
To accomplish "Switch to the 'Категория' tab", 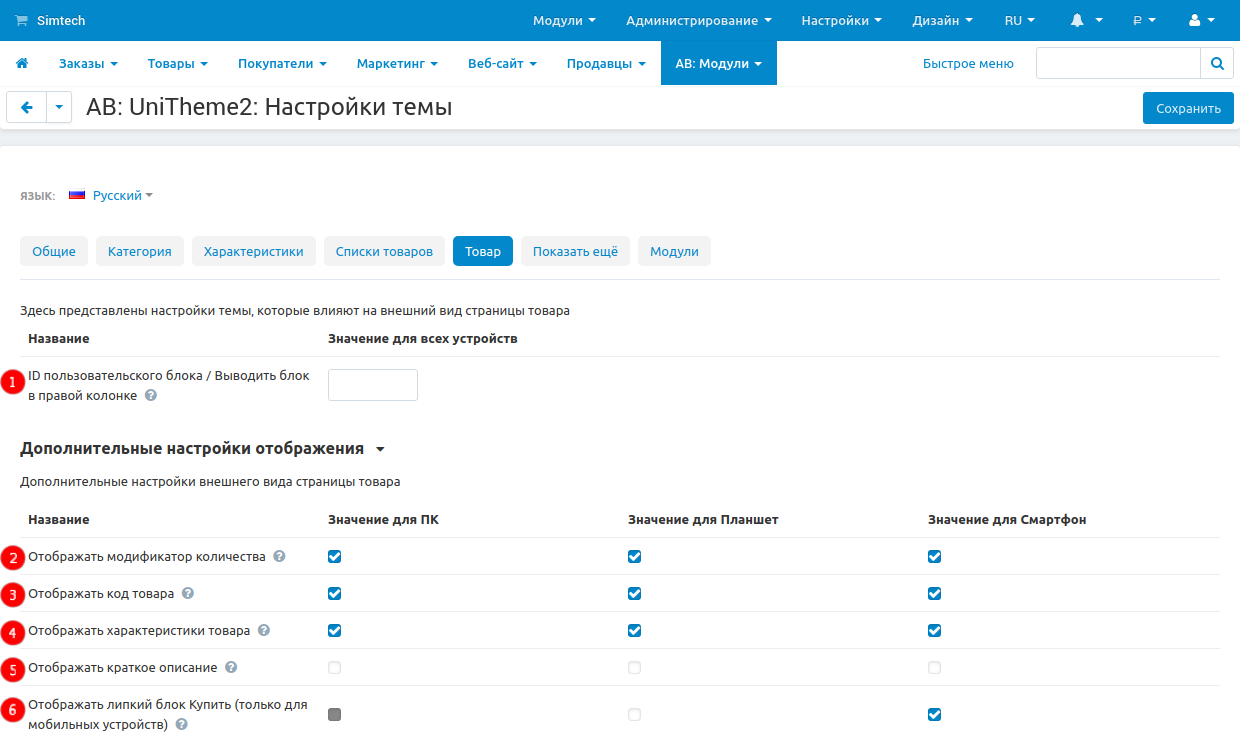I will coord(140,251).
